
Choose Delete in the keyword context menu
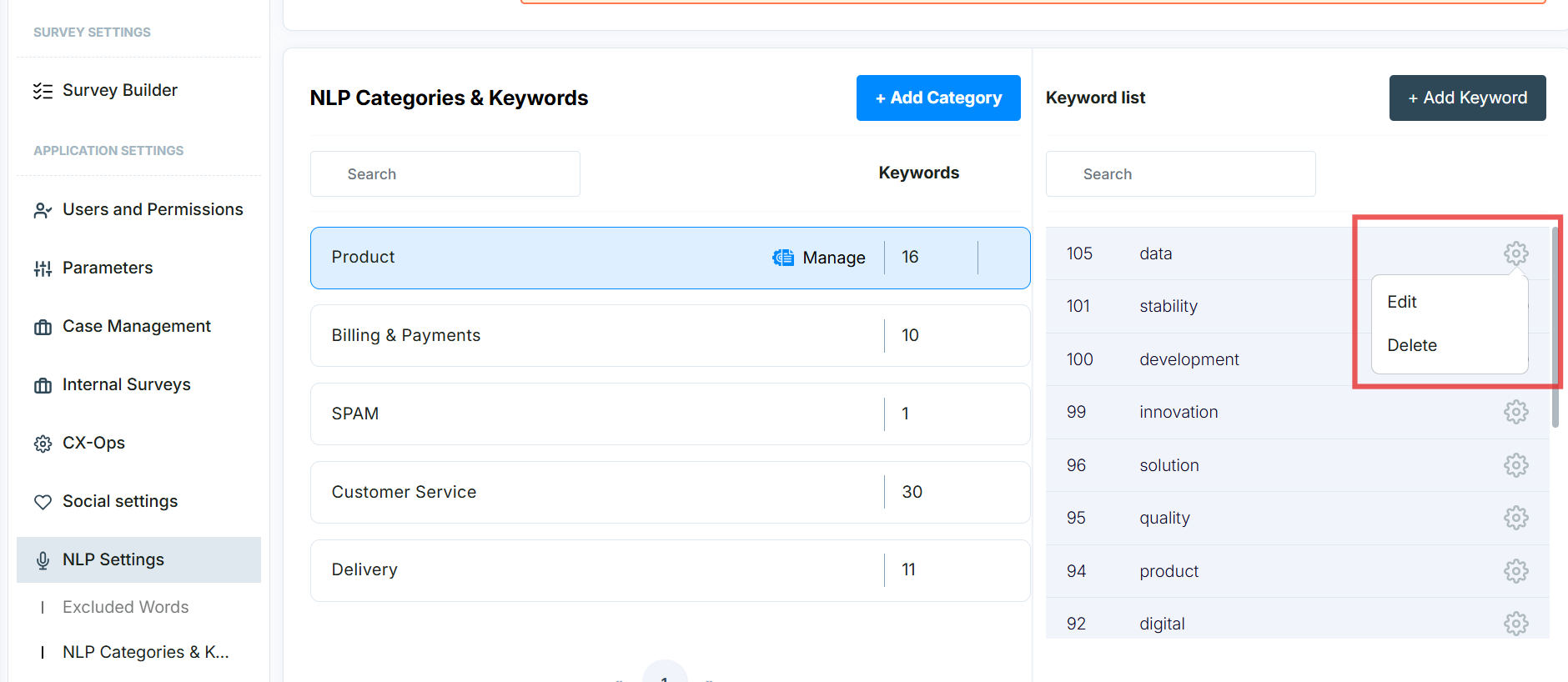pyautogui.click(x=1411, y=345)
